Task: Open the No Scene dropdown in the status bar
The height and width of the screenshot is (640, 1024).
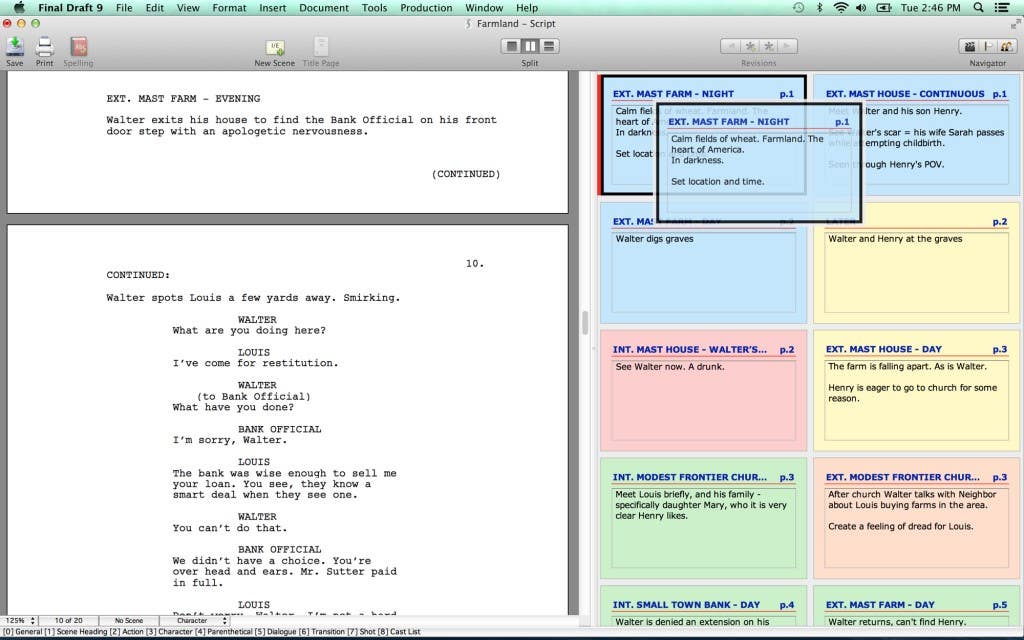Action: point(128,621)
